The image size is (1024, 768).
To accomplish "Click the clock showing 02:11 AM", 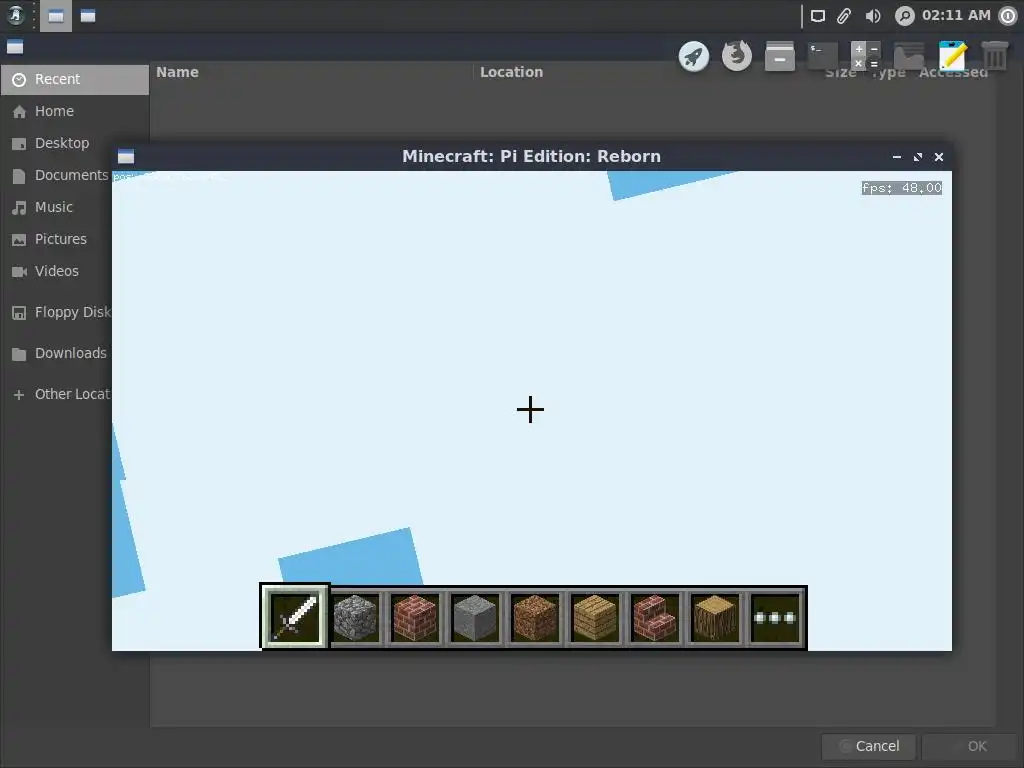I will 956,16.
